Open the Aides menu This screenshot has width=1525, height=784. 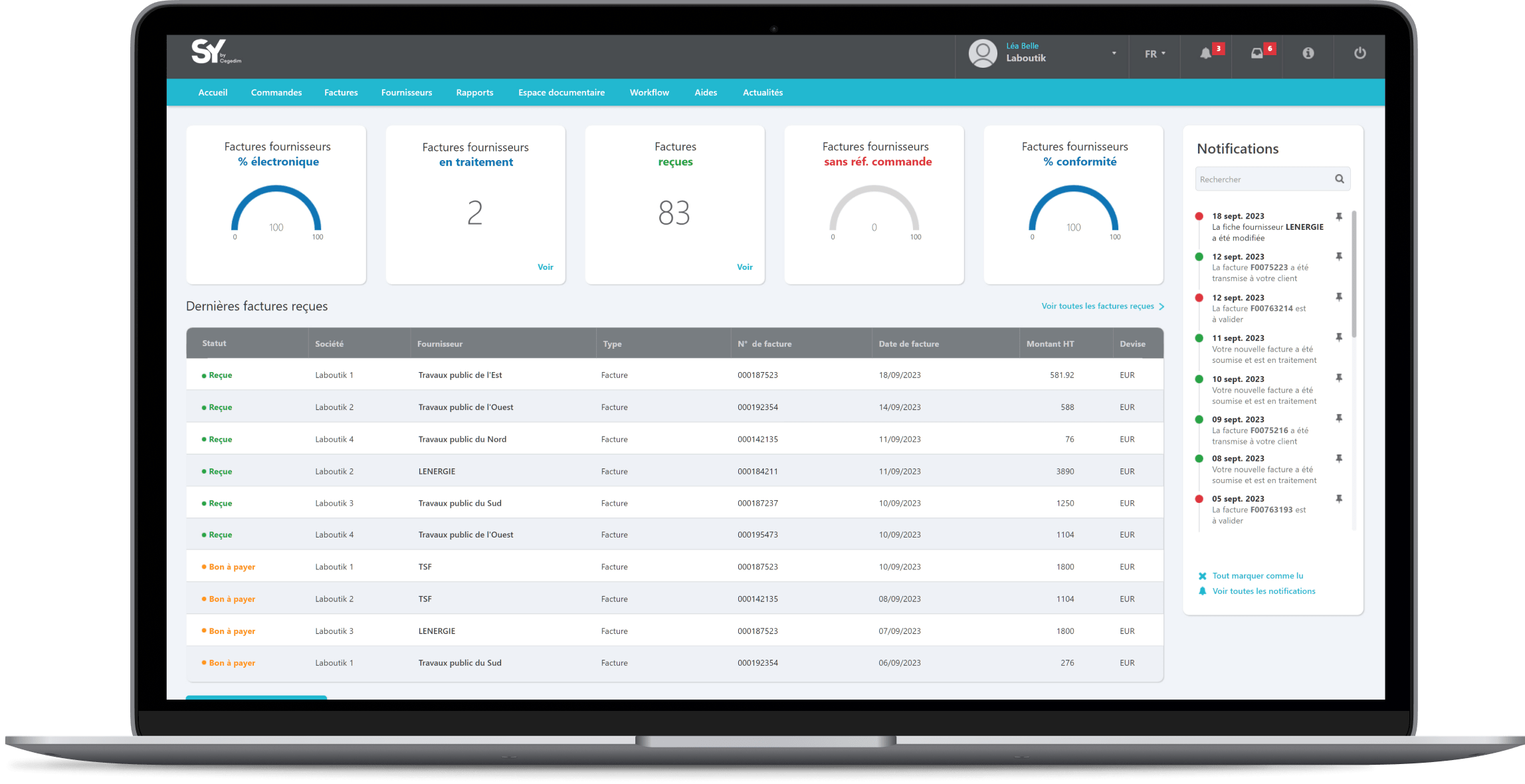[706, 92]
